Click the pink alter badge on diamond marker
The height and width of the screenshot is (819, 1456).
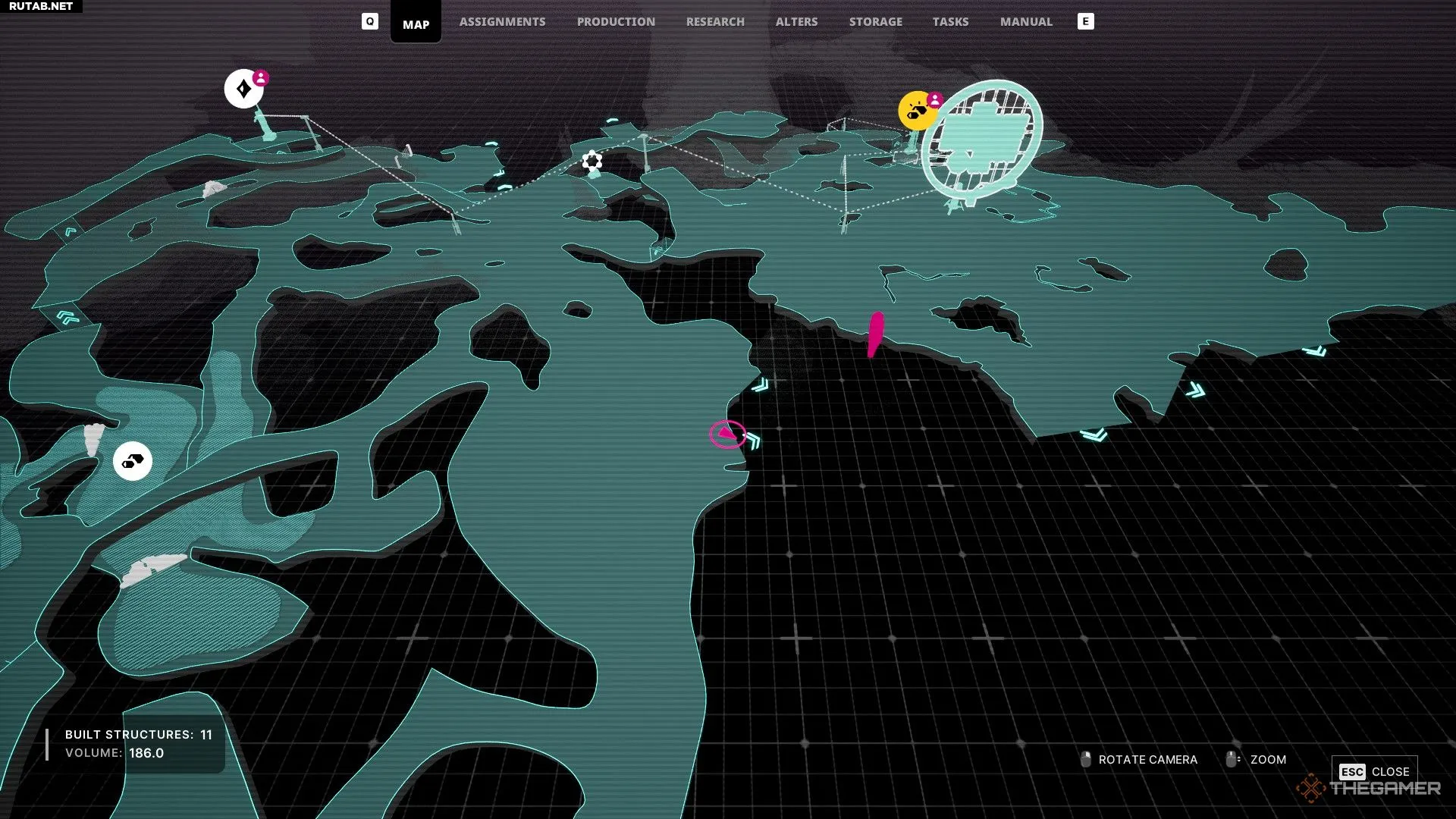(261, 77)
